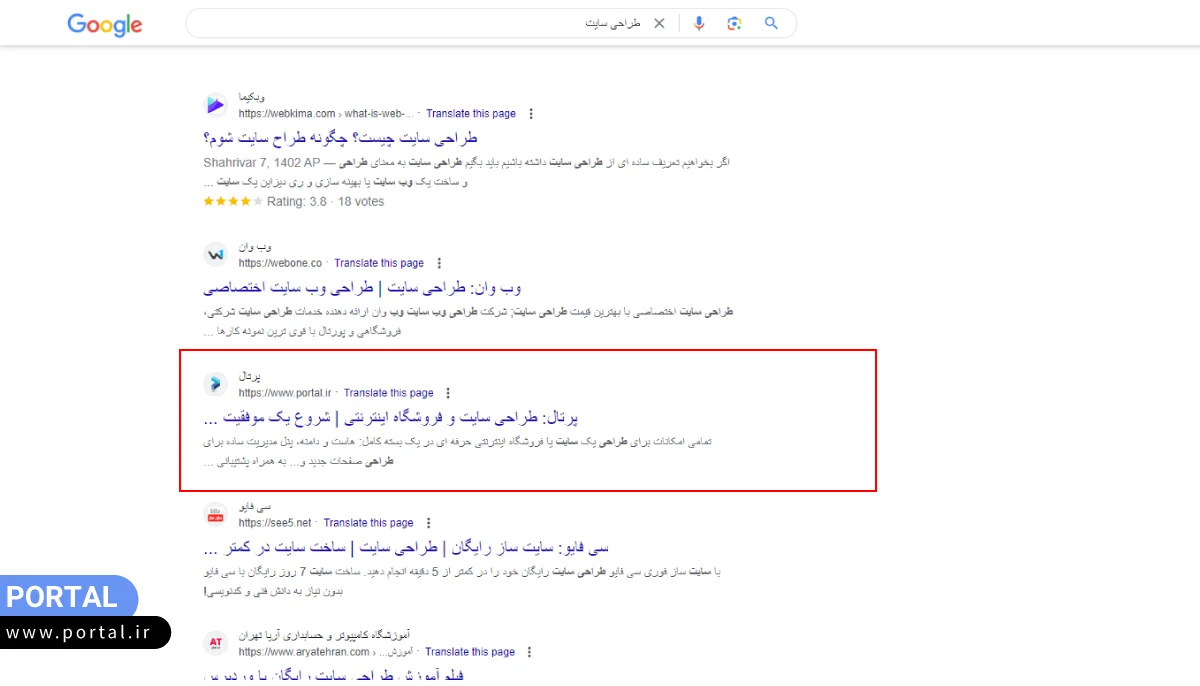Open the three-dot menu for webkima result

click(x=531, y=113)
